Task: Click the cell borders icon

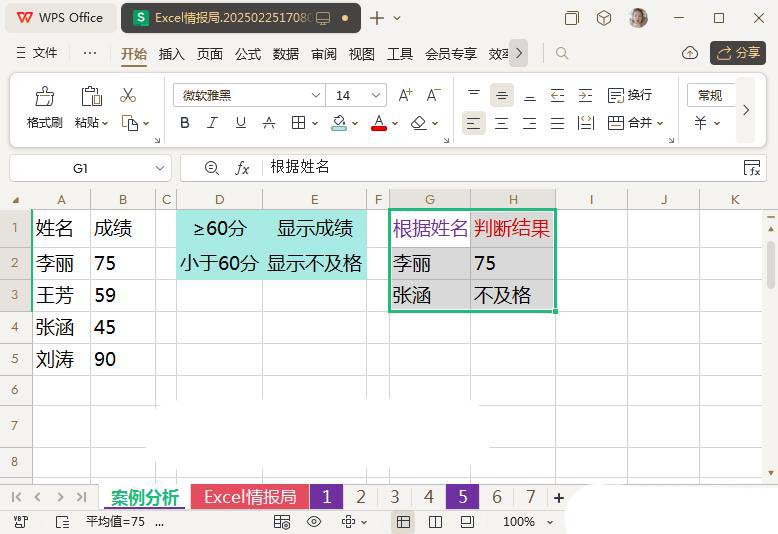Action: click(298, 123)
